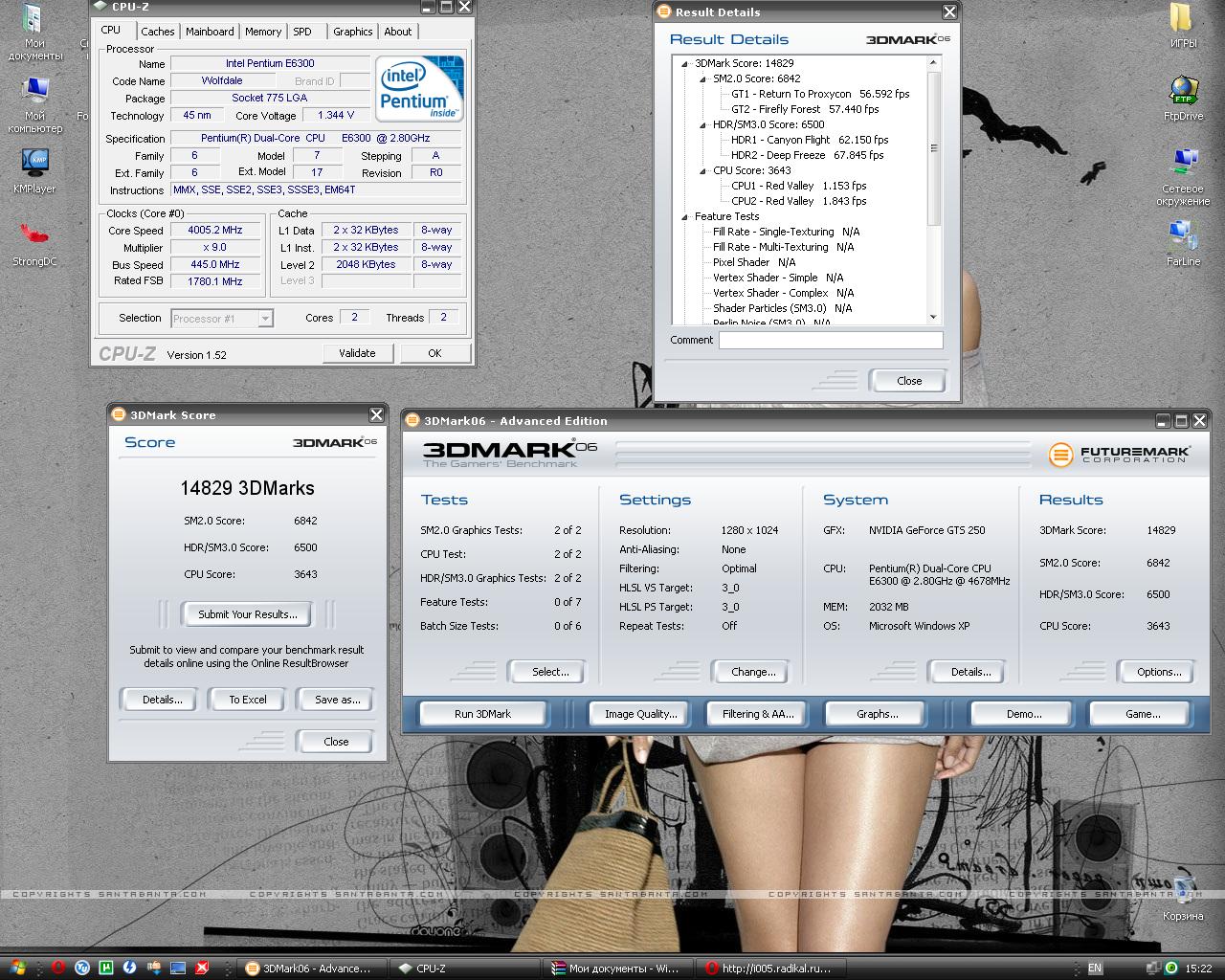This screenshot has width=1225, height=980.
Task: Launch the StrongDC desktop icon
Action: click(34, 243)
